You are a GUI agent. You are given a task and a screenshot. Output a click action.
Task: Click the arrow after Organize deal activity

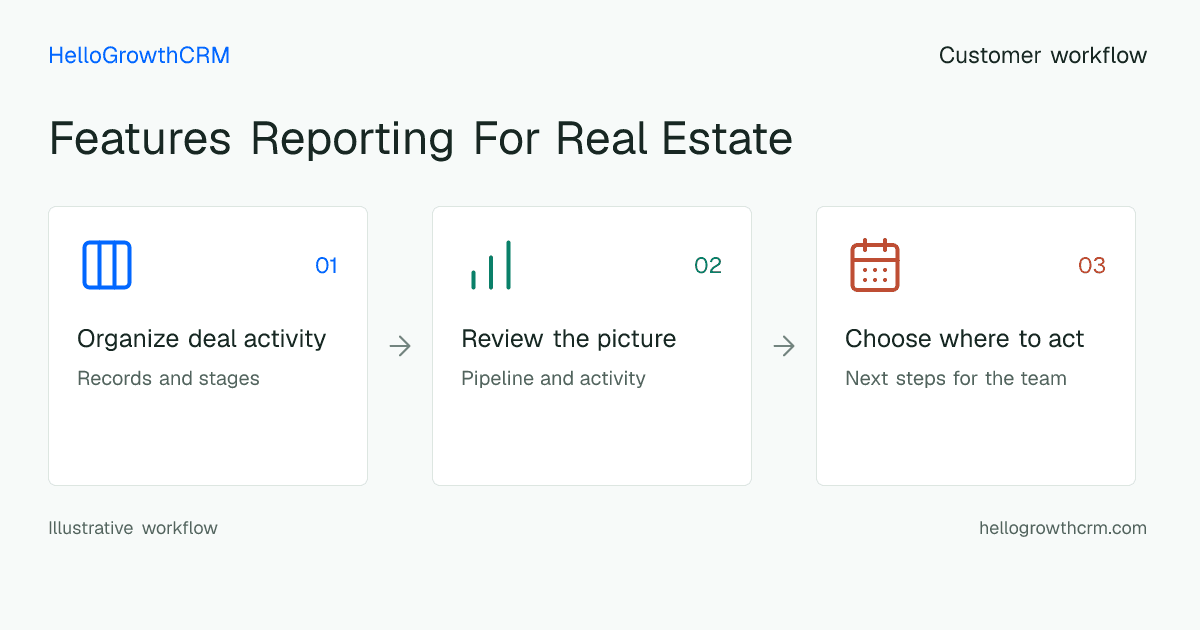400,346
